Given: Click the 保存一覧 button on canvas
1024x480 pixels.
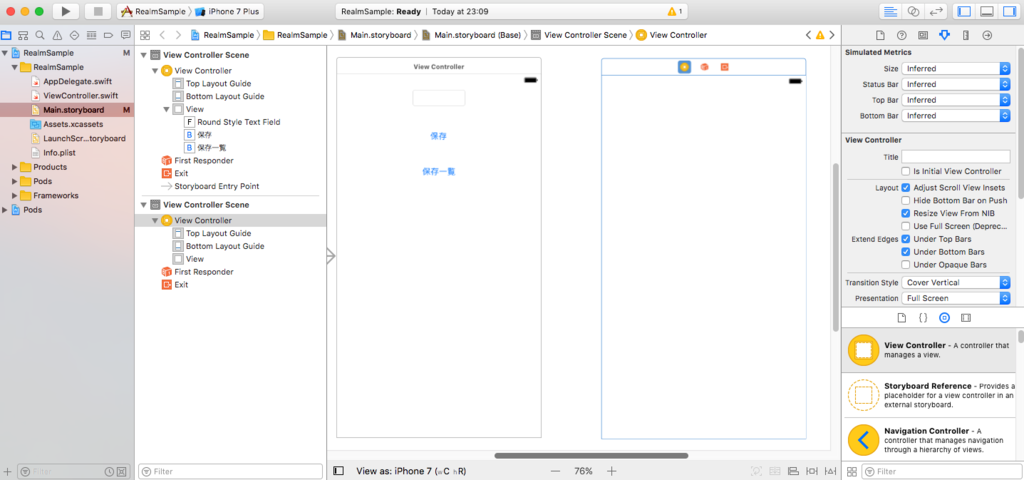Looking at the screenshot, I should [438, 172].
